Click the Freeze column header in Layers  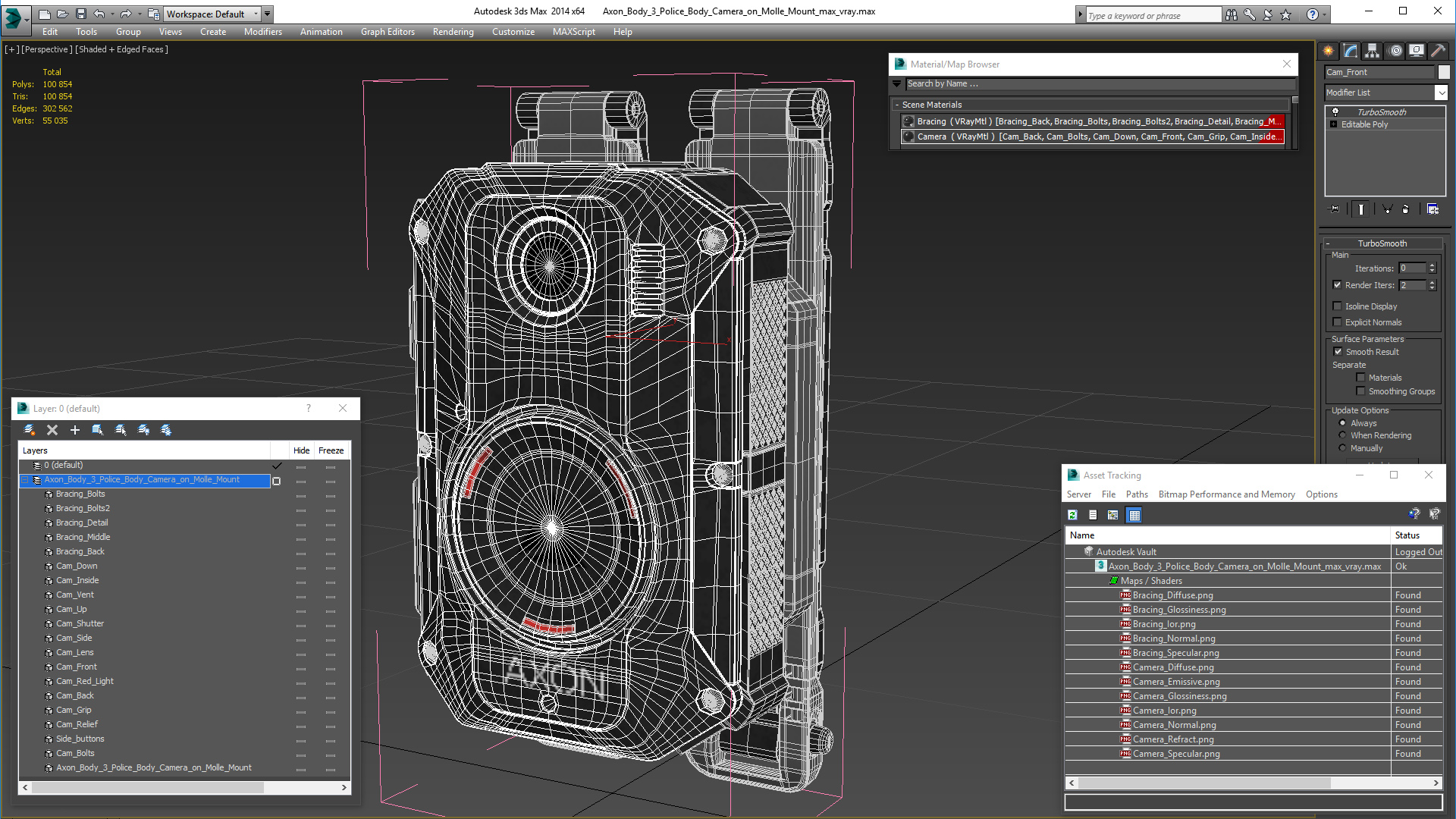click(x=331, y=450)
